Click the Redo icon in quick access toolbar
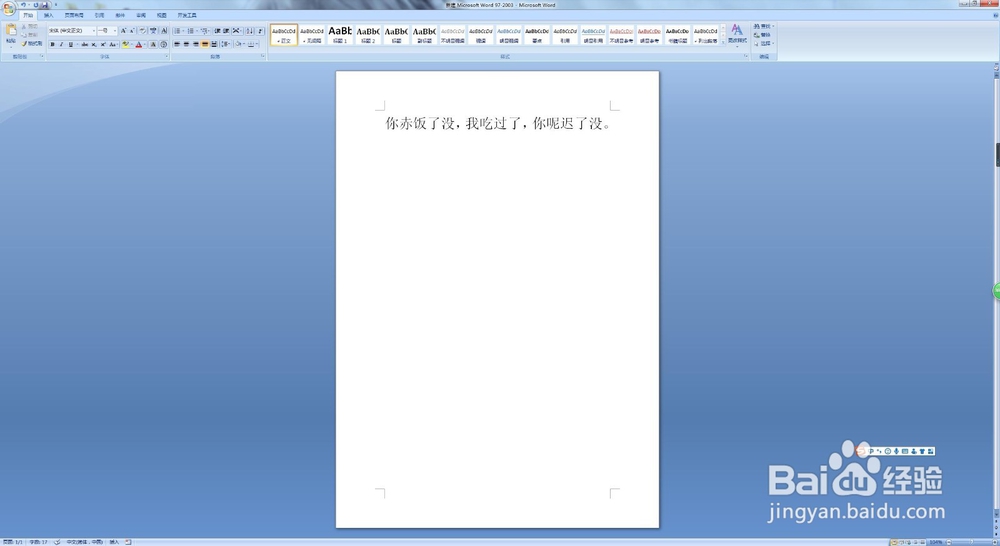 point(36,5)
